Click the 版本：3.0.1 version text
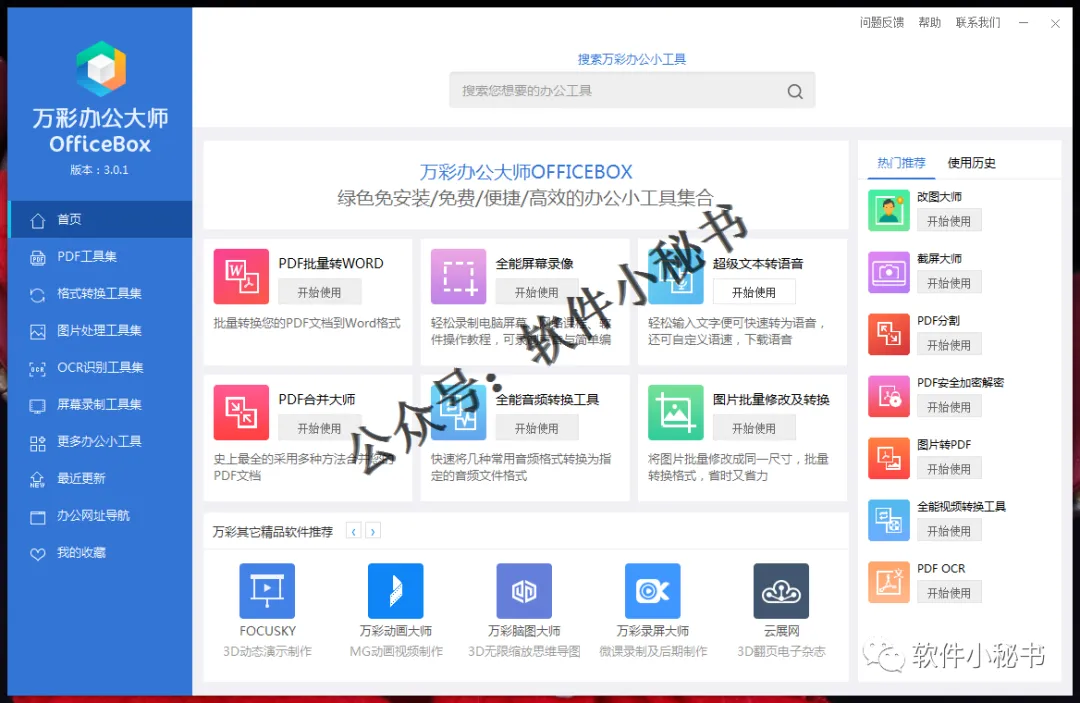The image size is (1080, 703). [99, 170]
